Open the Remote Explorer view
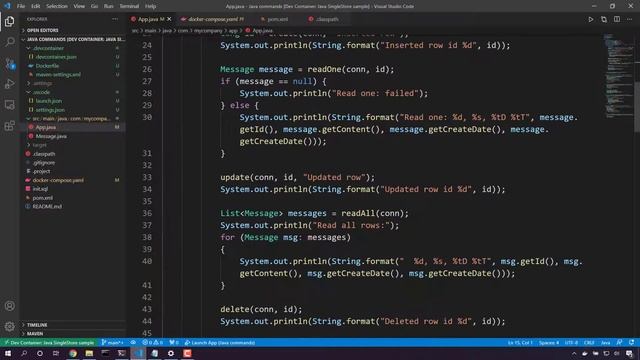The height and width of the screenshot is (360, 640). pos(9,104)
